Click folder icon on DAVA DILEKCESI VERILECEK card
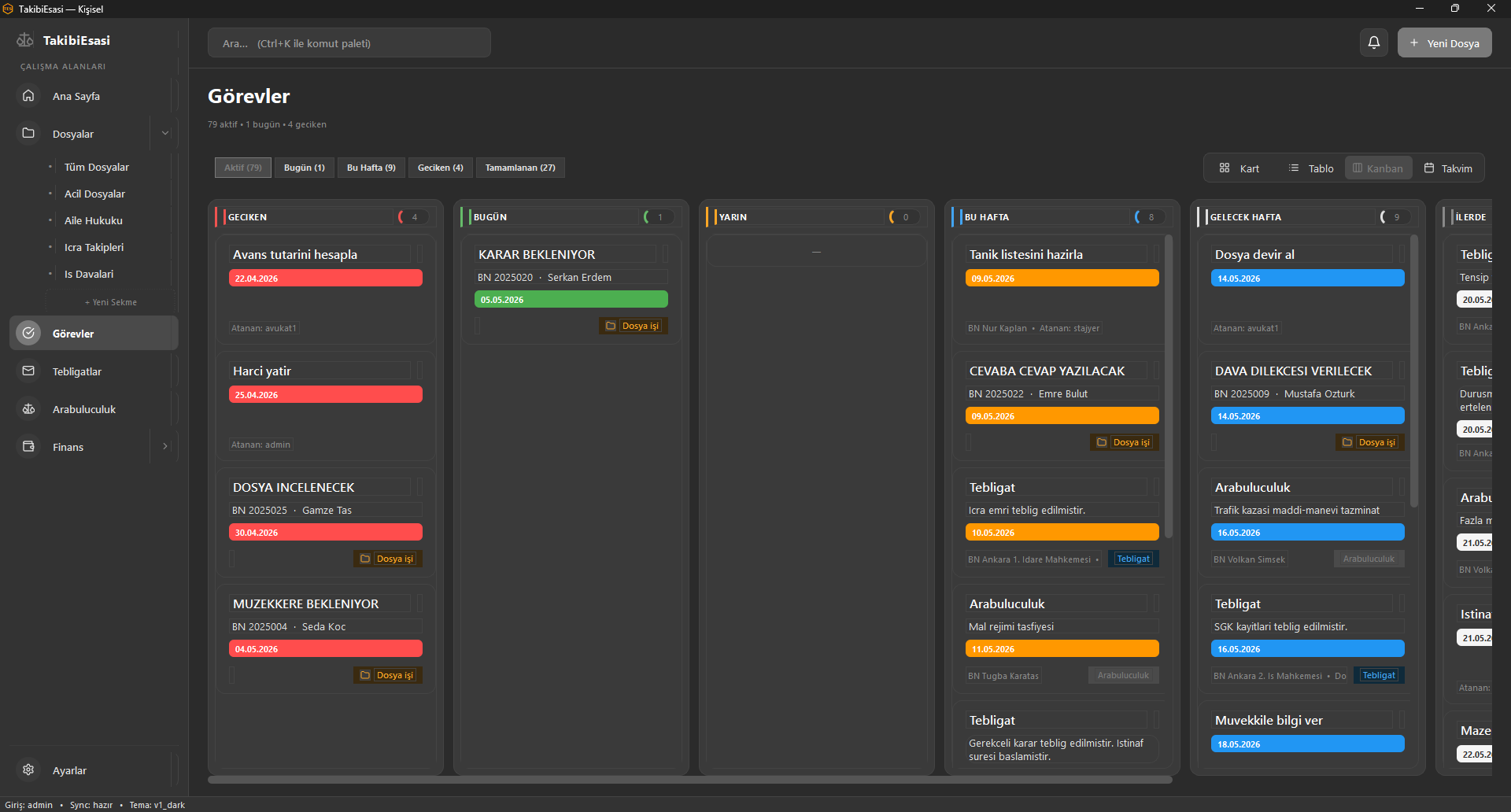 (1347, 442)
